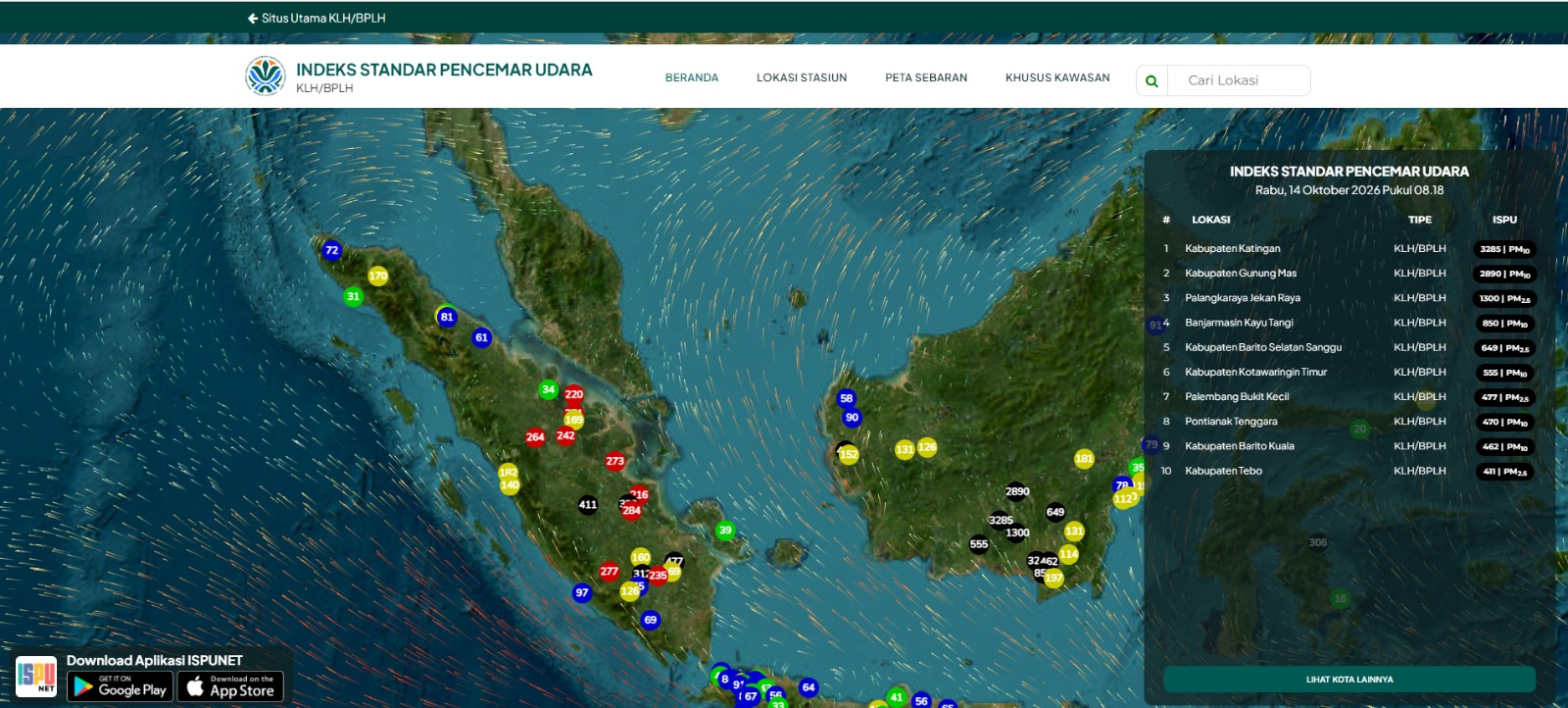The image size is (1568, 708).
Task: Select the blue 61 map marker
Action: [481, 337]
